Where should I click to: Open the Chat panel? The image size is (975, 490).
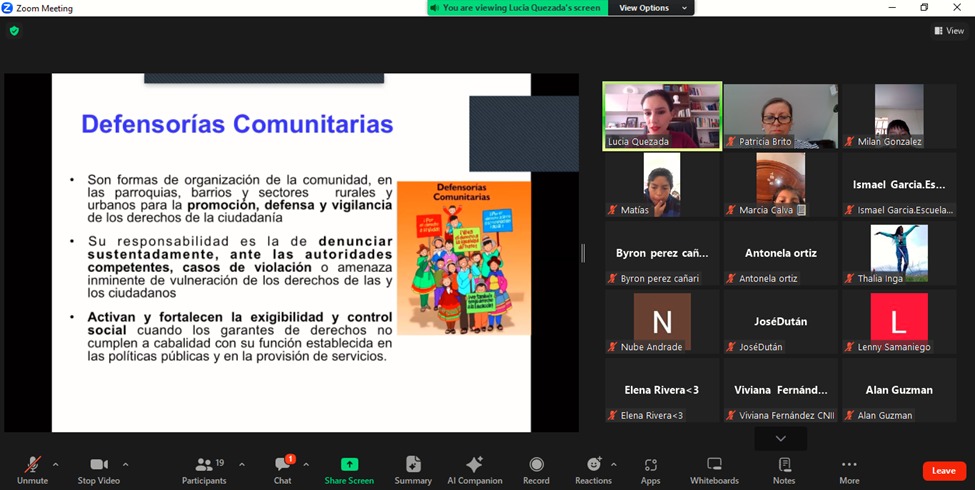point(282,469)
